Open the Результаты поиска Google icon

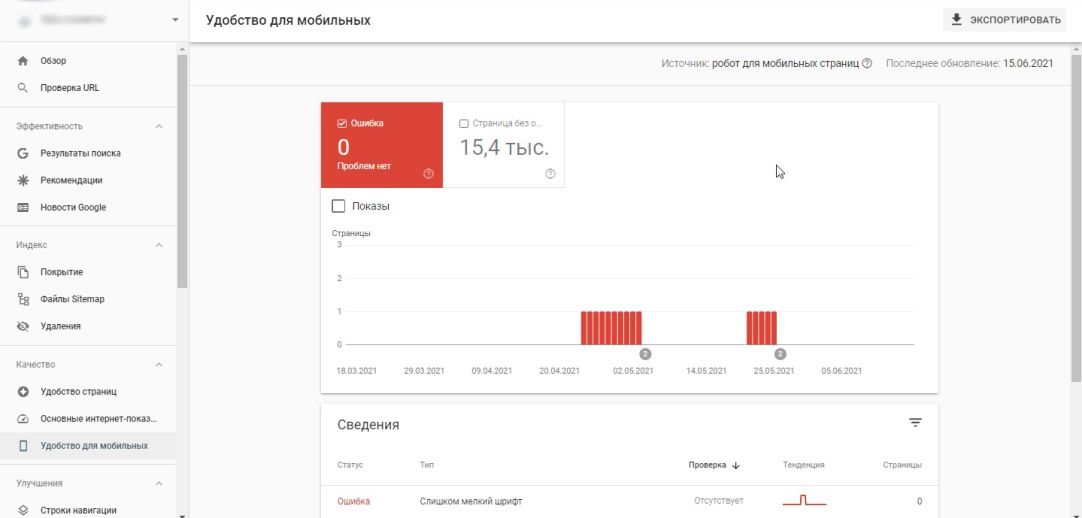point(23,153)
